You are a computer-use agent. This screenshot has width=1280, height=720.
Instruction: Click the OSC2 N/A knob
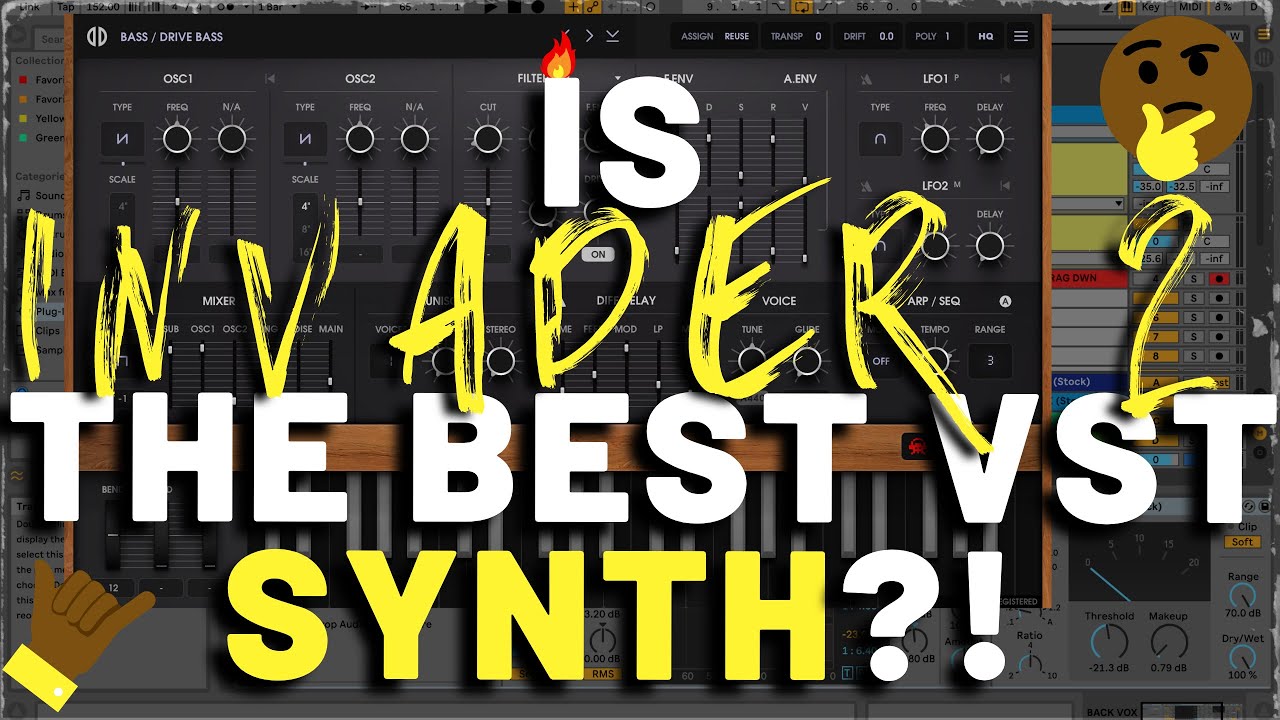point(415,139)
